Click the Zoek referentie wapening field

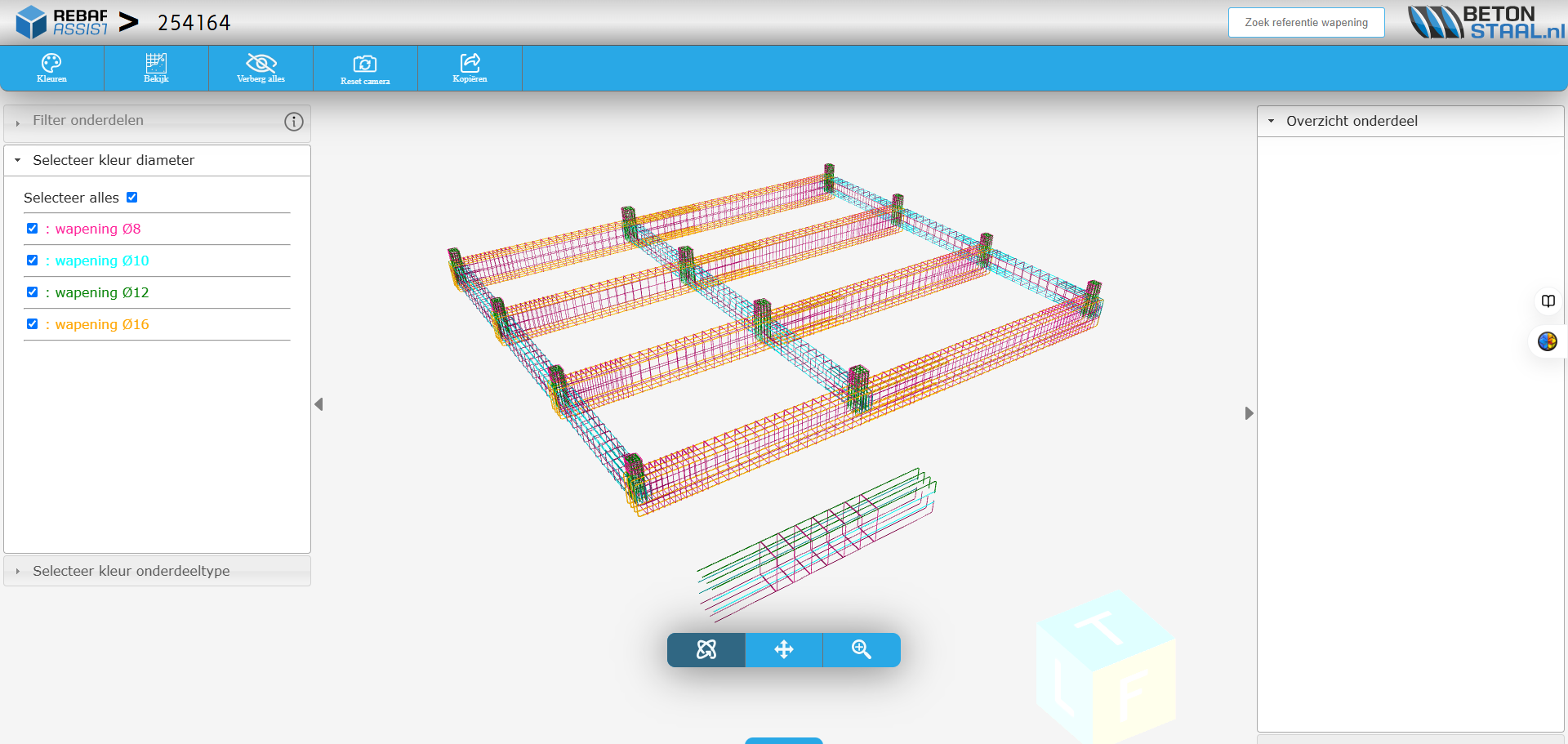pos(1306,23)
